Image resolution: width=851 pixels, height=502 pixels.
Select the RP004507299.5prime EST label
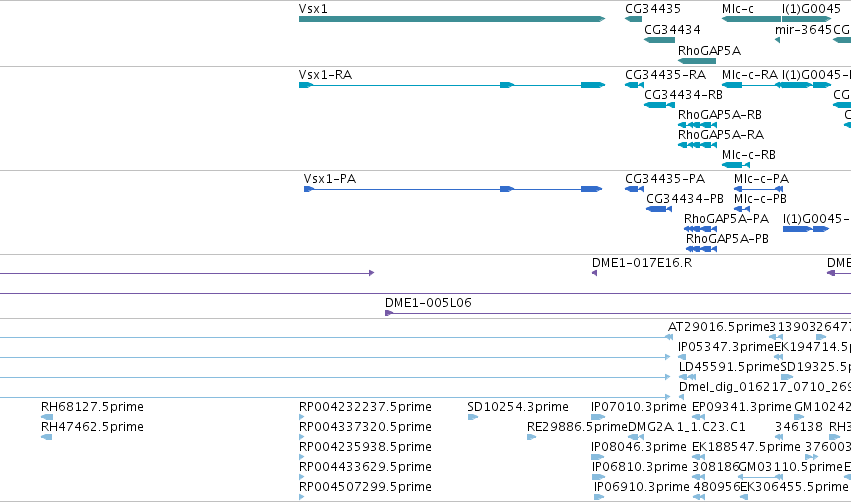point(365,487)
